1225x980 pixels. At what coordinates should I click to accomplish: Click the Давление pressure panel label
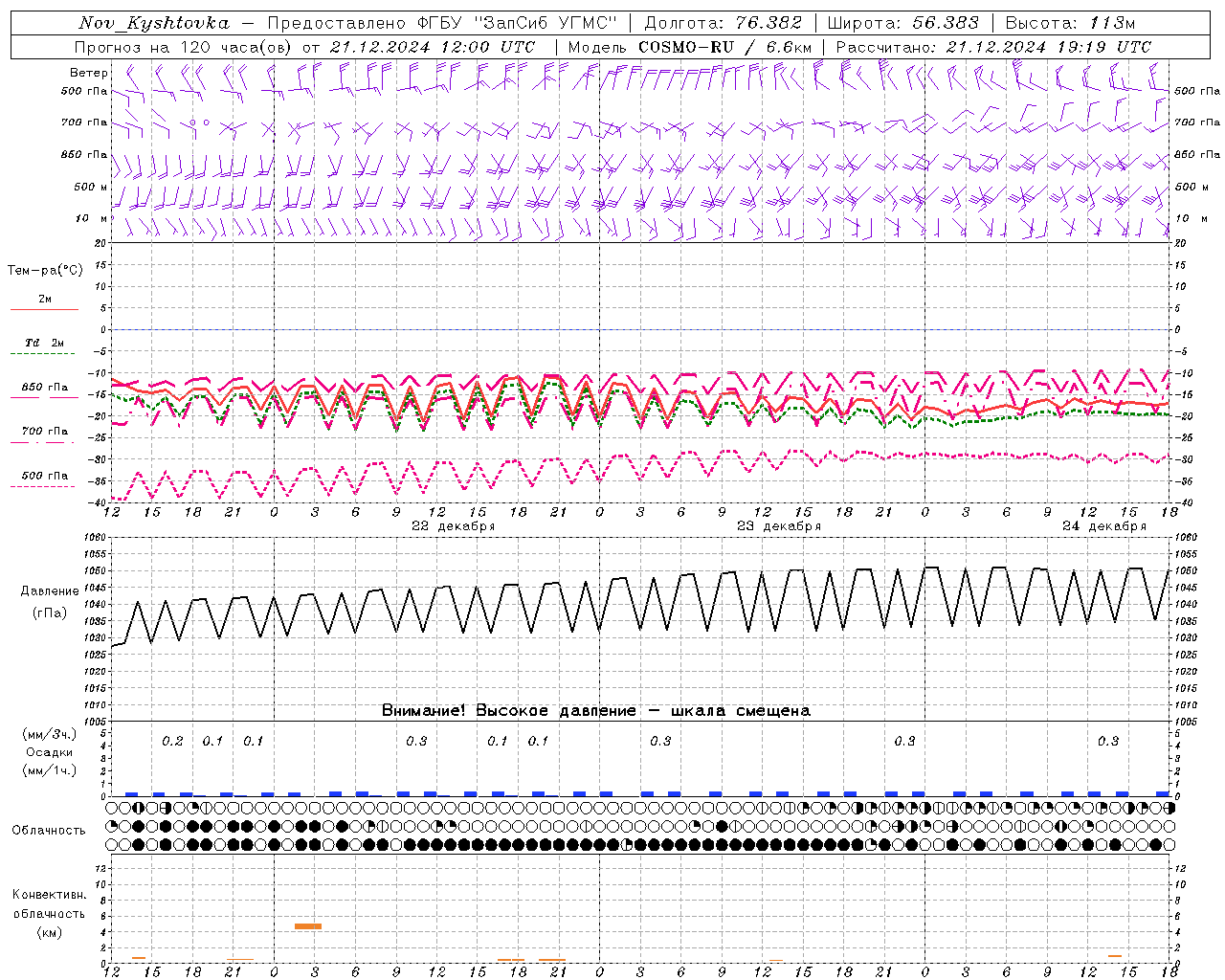click(x=50, y=591)
